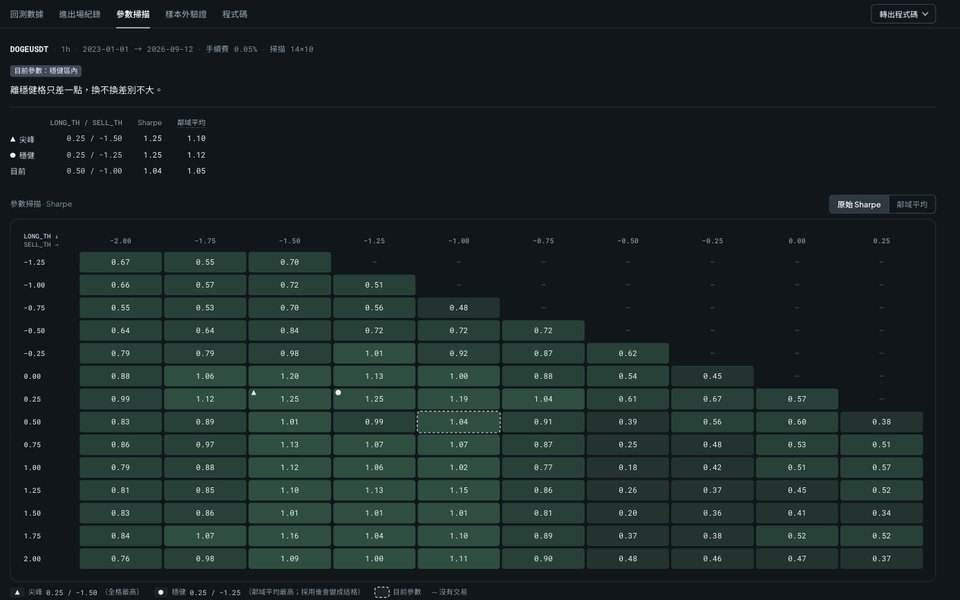Click the 1.75 LONG_TH row label

click(32, 536)
